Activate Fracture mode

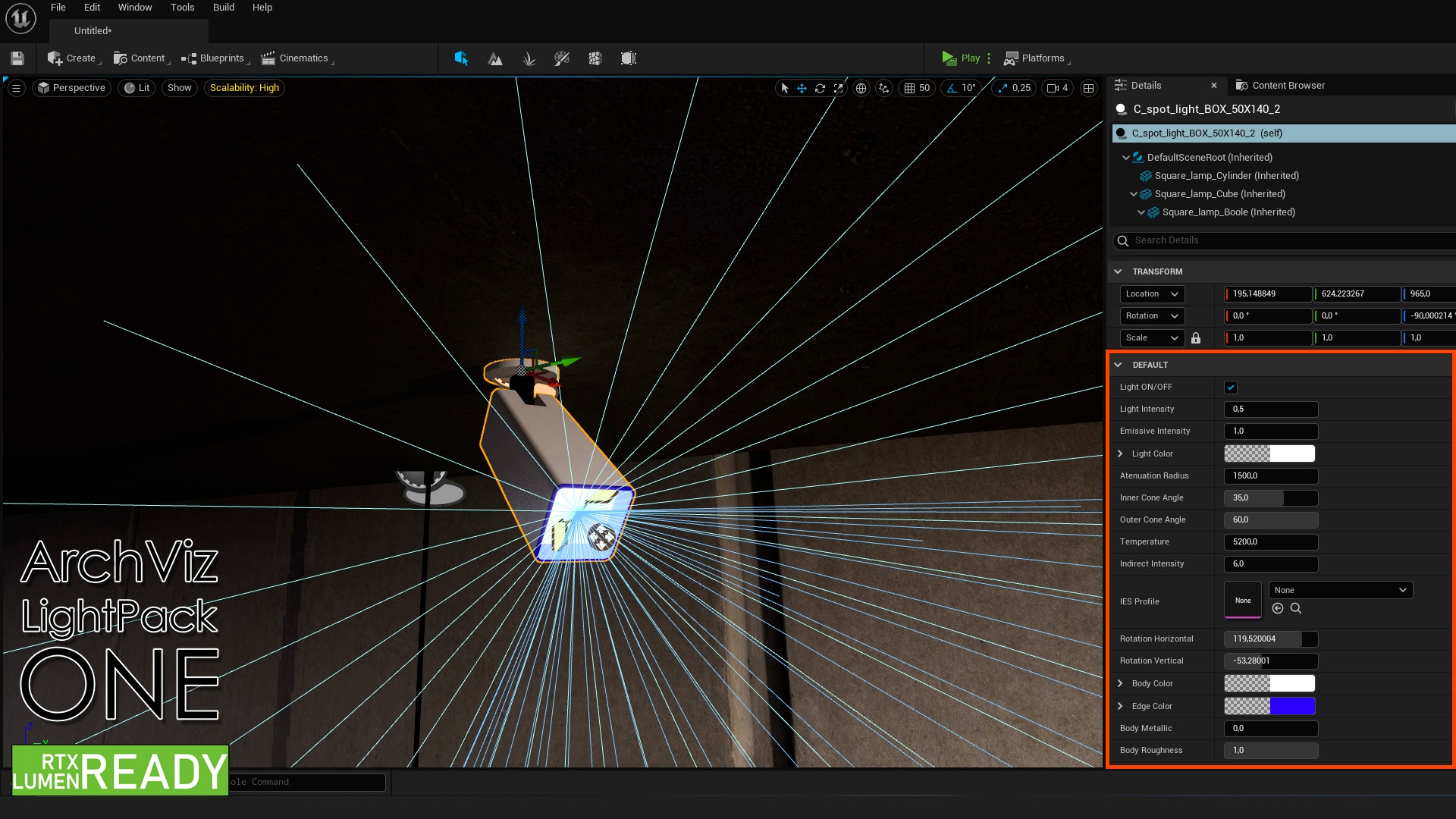pos(595,58)
